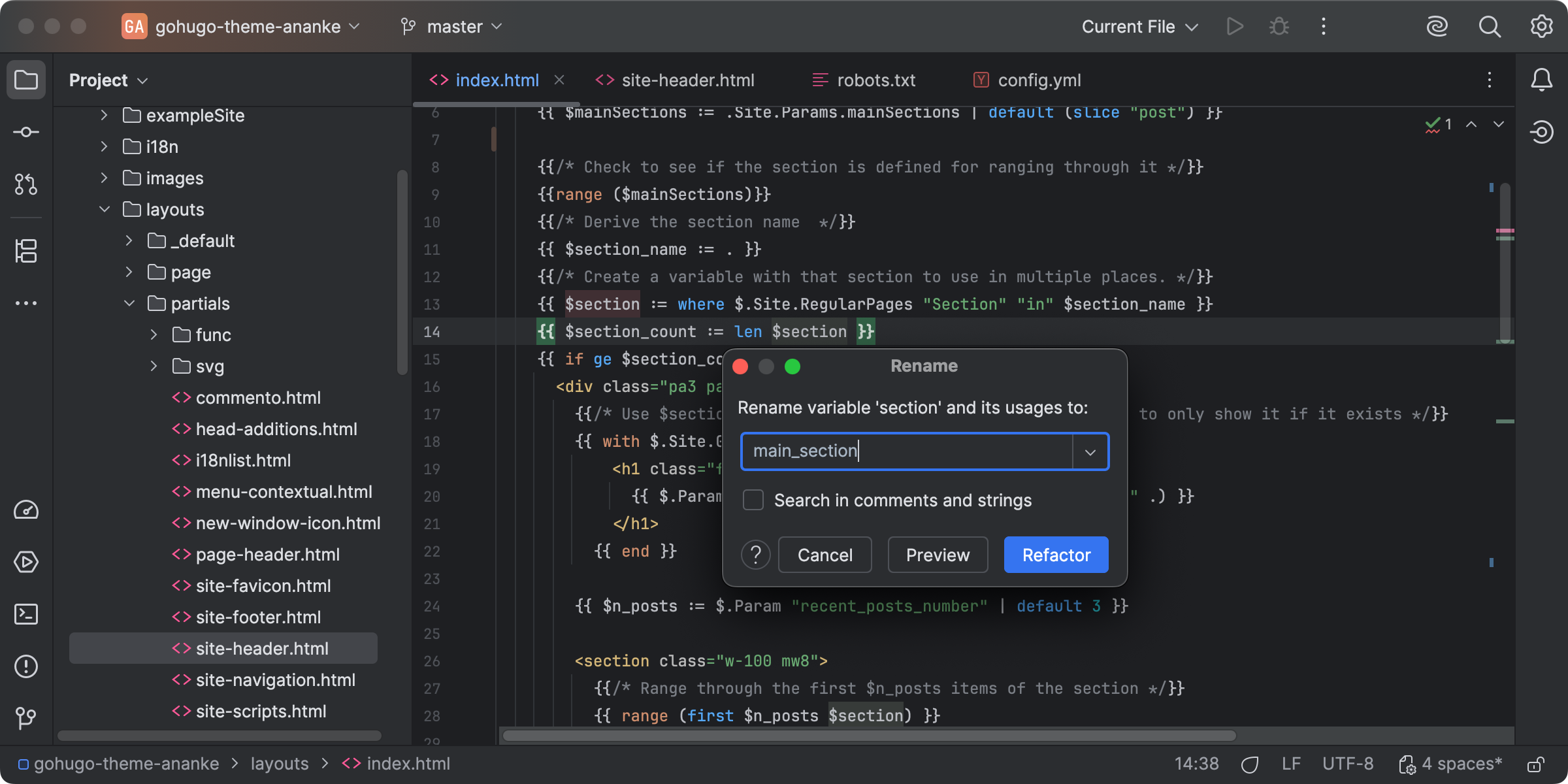Viewport: 1568px width, 784px height.
Task: Click the project tree horizontal scrollbar
Action: point(220,736)
